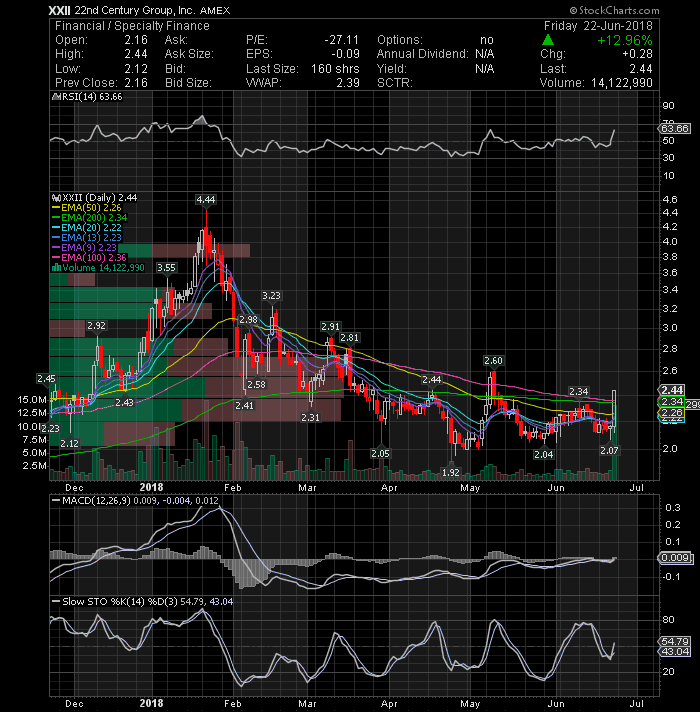700x712 pixels.
Task: Click the 4.44 peak price label
Action: pos(206,200)
